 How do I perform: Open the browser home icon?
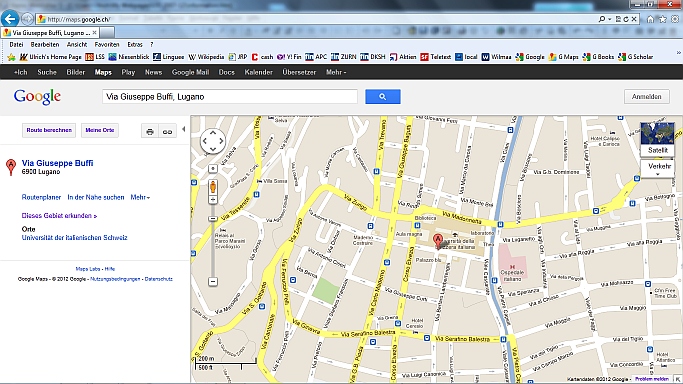(x=650, y=19)
